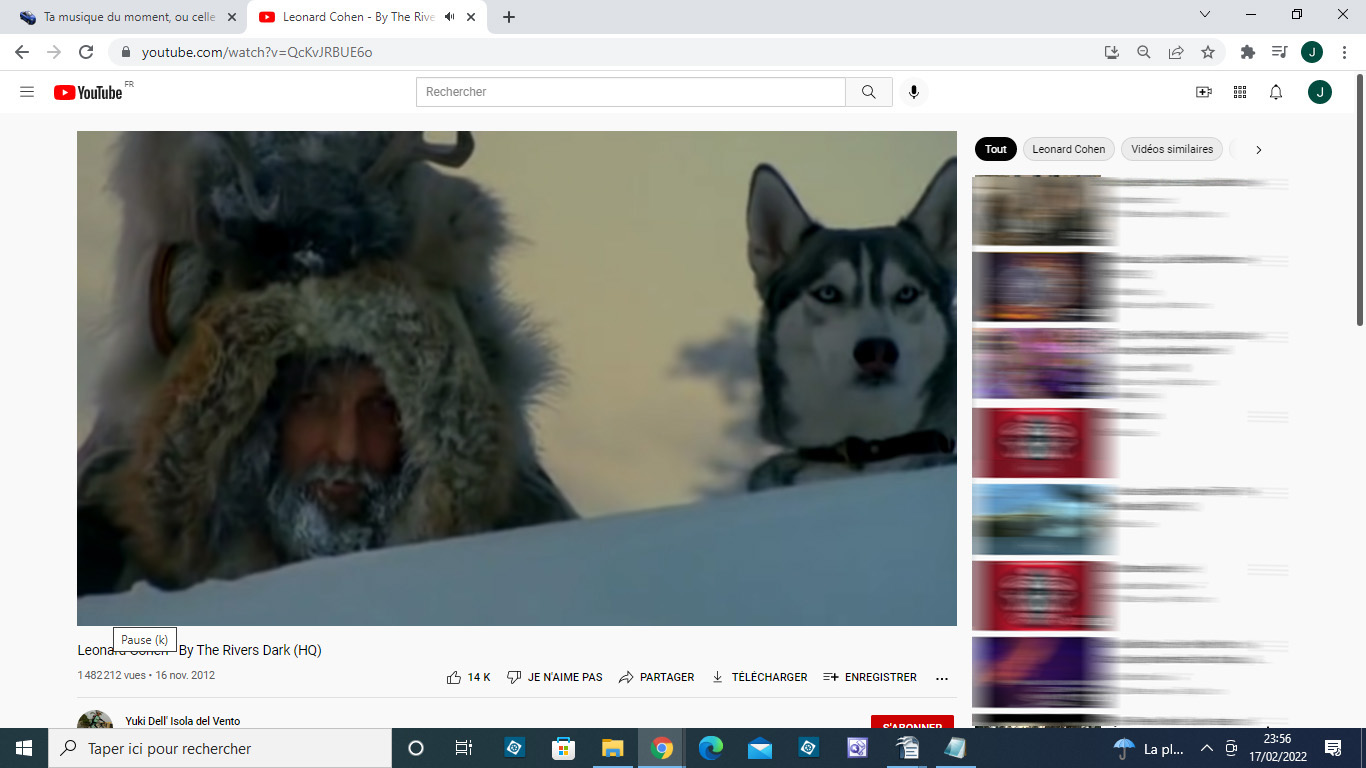Start voice search with the microphone
Image resolution: width=1366 pixels, height=768 pixels.
(913, 92)
